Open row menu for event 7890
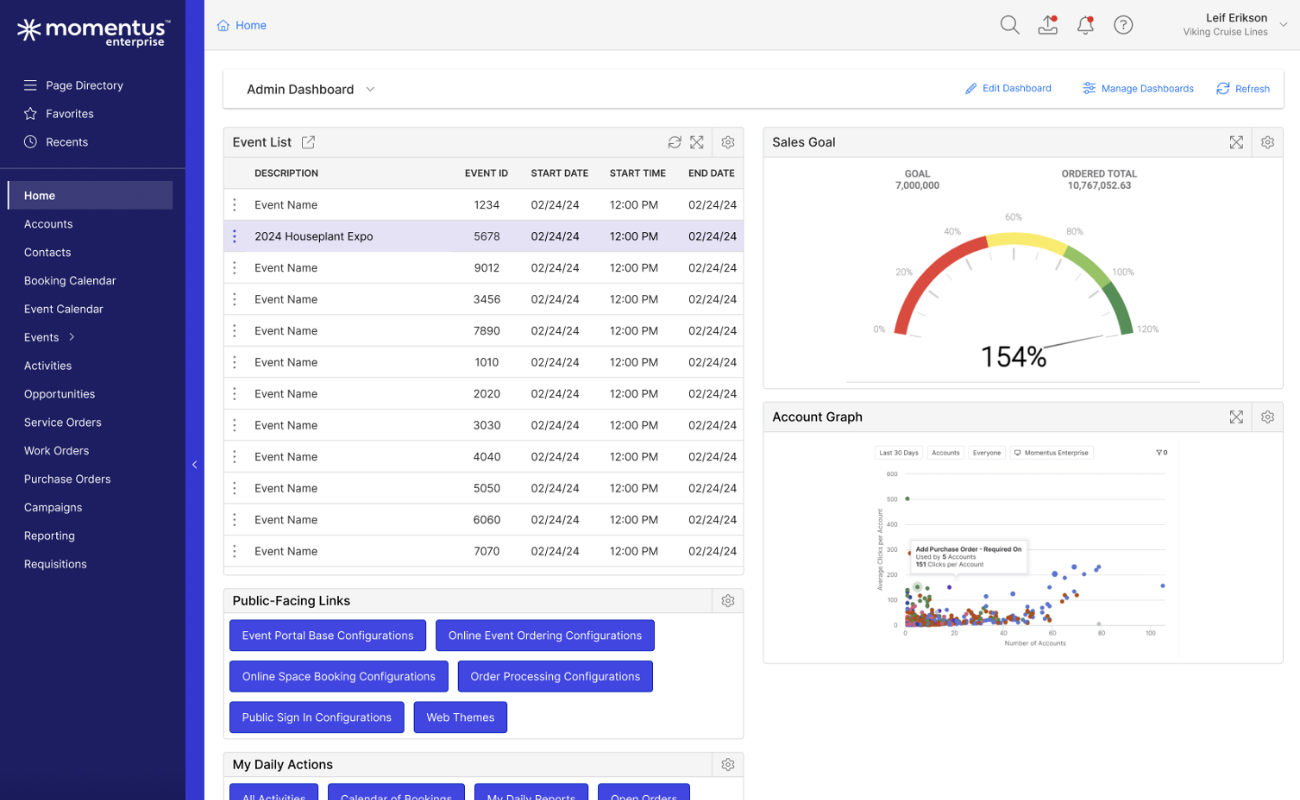This screenshot has width=1300, height=800. (235, 331)
